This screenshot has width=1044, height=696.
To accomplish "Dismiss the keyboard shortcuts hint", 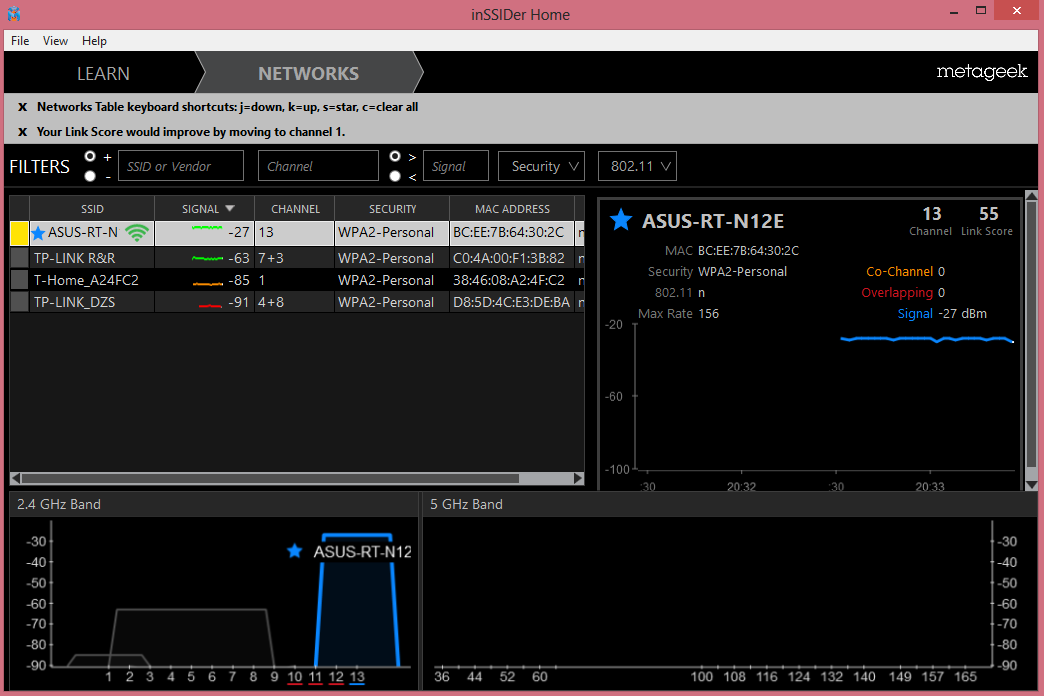I will click(x=23, y=107).
